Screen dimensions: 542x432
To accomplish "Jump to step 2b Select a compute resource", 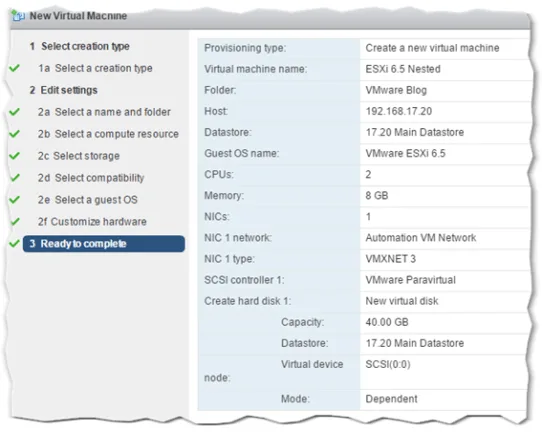I will (x=108, y=134).
